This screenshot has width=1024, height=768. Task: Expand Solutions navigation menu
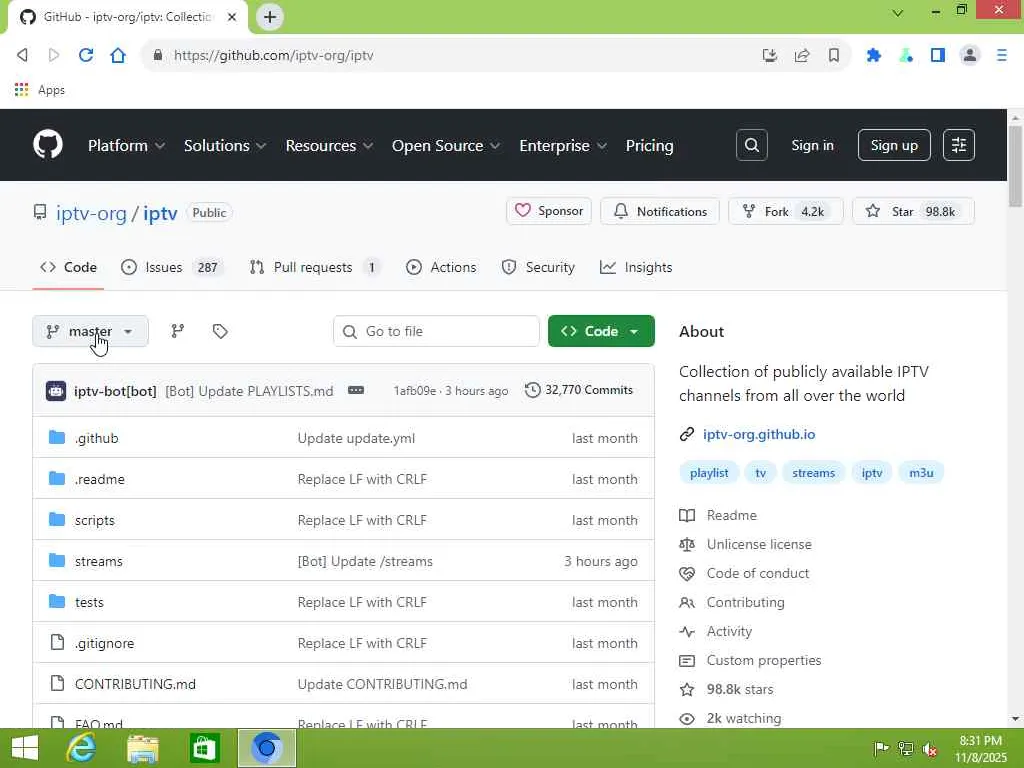tap(225, 146)
